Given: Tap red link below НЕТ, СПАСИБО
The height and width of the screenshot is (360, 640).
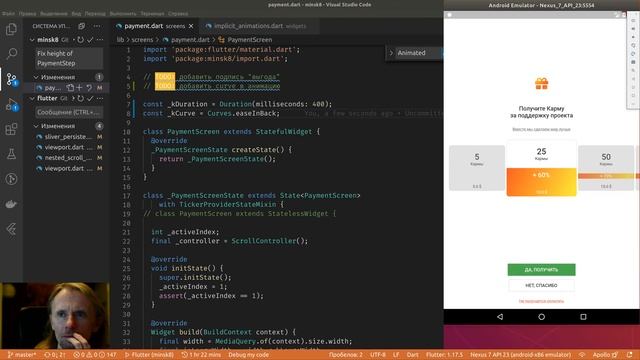Looking at the screenshot, I should [541, 301].
